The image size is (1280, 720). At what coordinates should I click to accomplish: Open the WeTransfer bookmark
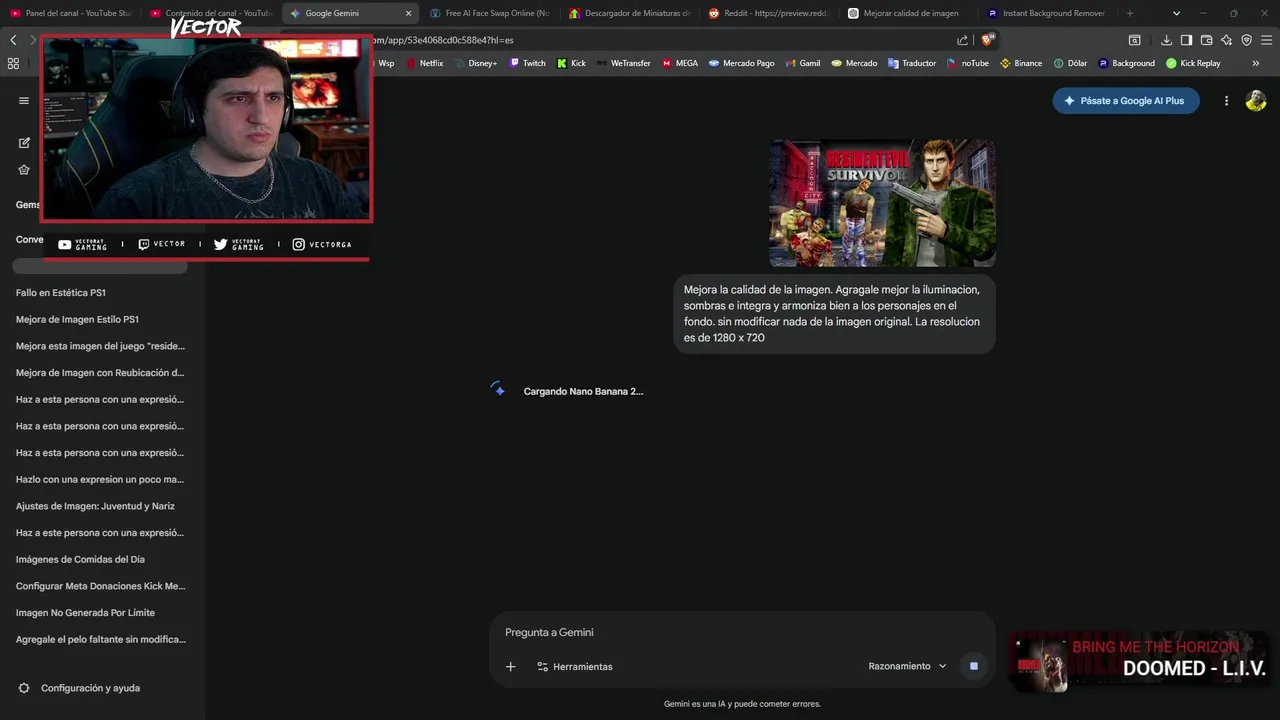[622, 63]
